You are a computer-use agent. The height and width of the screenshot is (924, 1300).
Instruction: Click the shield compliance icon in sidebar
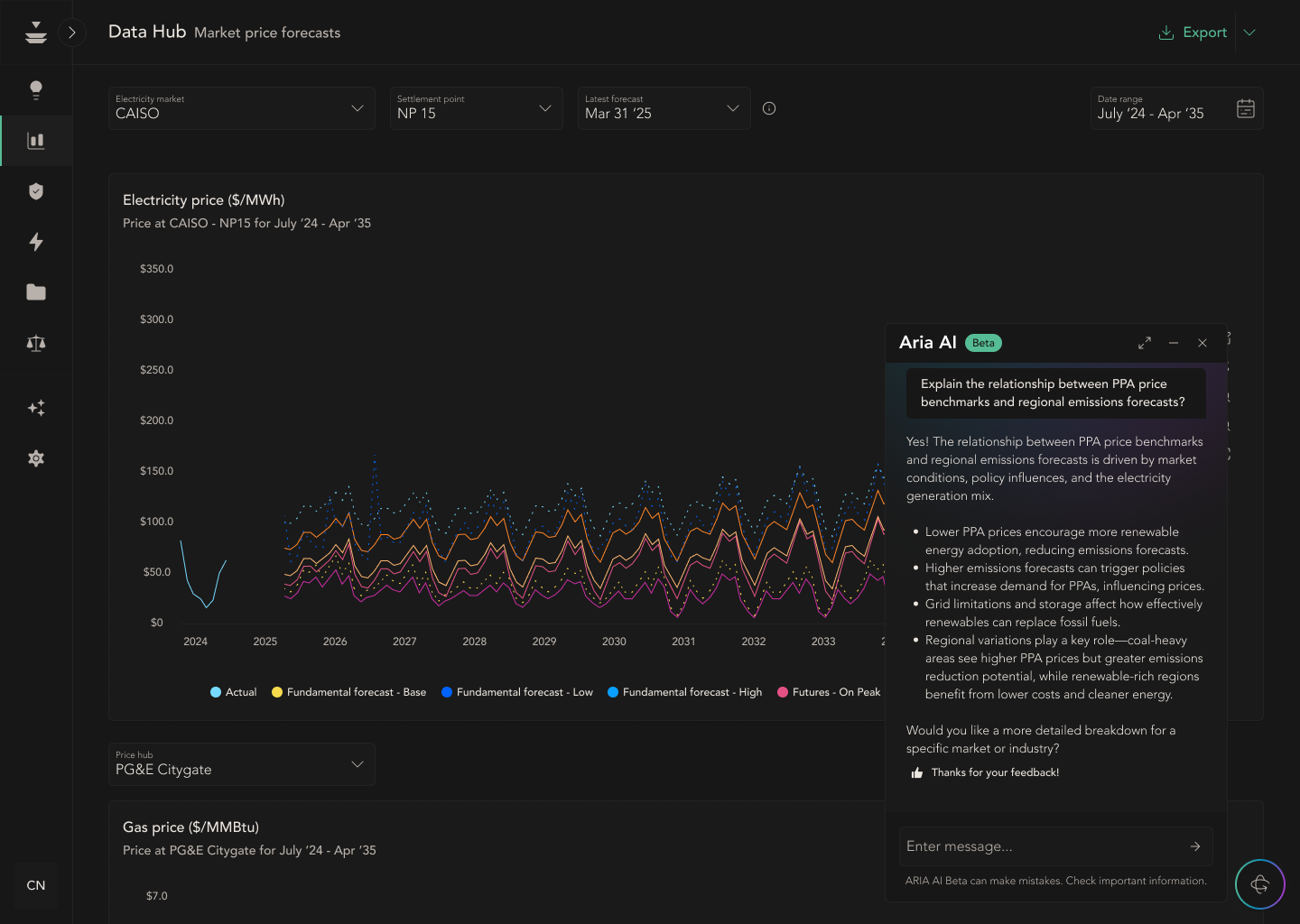(36, 190)
